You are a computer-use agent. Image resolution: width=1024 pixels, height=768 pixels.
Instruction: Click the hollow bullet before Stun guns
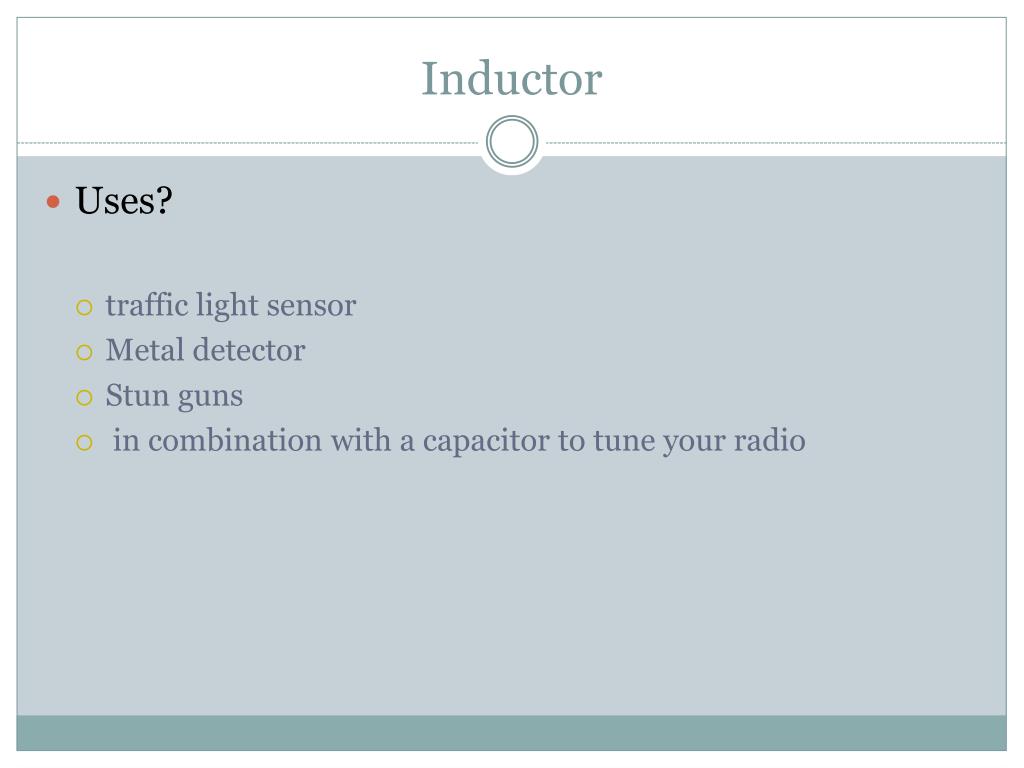[x=84, y=398]
